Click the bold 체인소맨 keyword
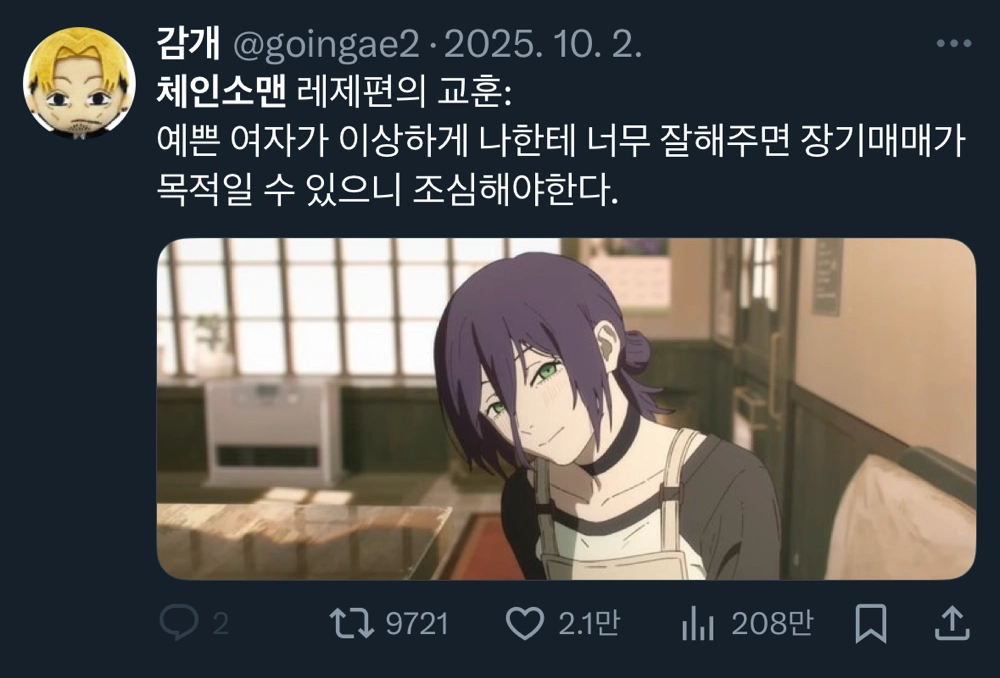1000x678 pixels. pos(222,93)
